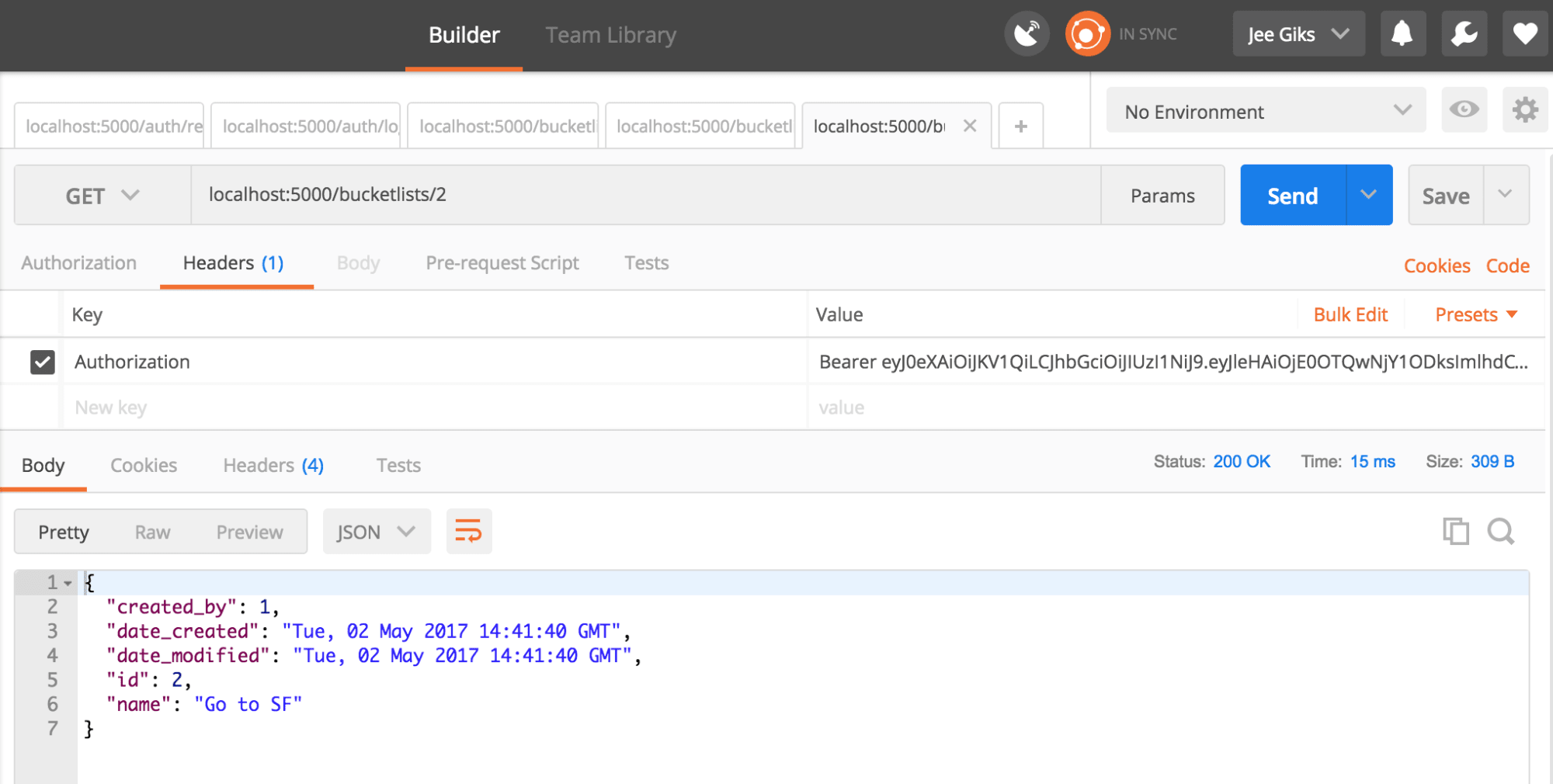1553x784 pixels.
Task: Click the Bearer token value cell
Action: click(x=1176, y=362)
